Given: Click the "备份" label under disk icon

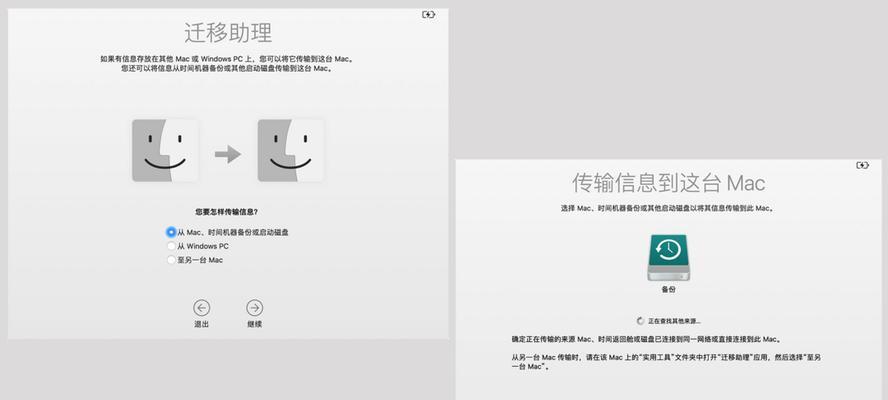Looking at the screenshot, I should click(668, 290).
